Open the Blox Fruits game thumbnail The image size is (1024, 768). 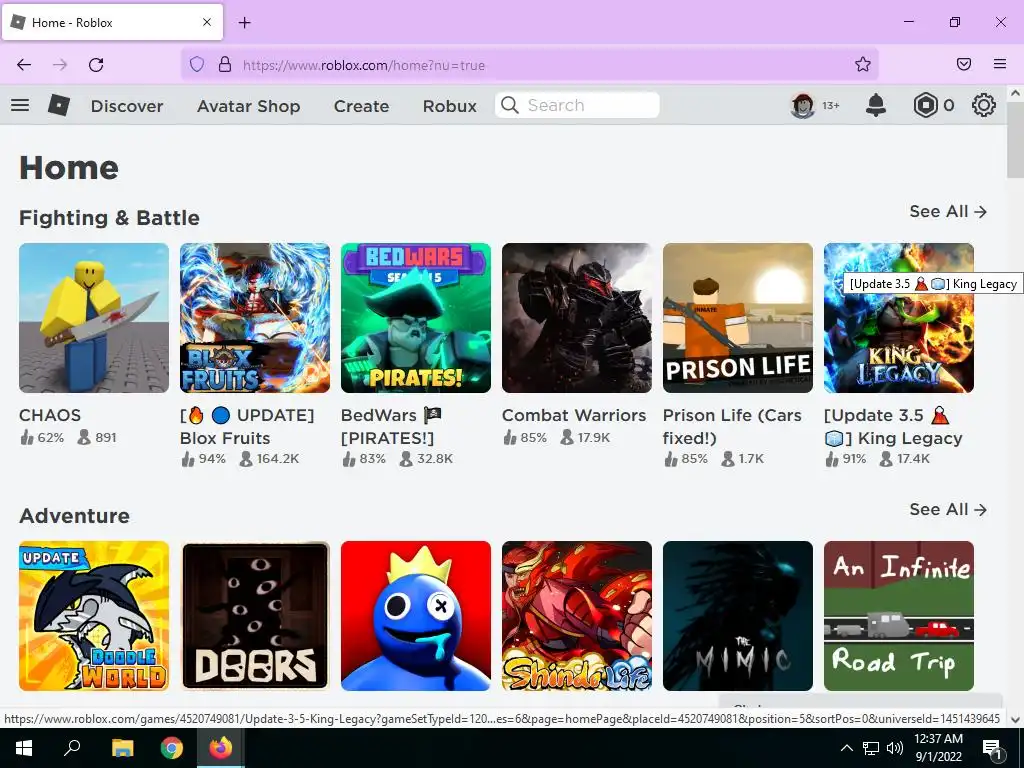coord(255,318)
